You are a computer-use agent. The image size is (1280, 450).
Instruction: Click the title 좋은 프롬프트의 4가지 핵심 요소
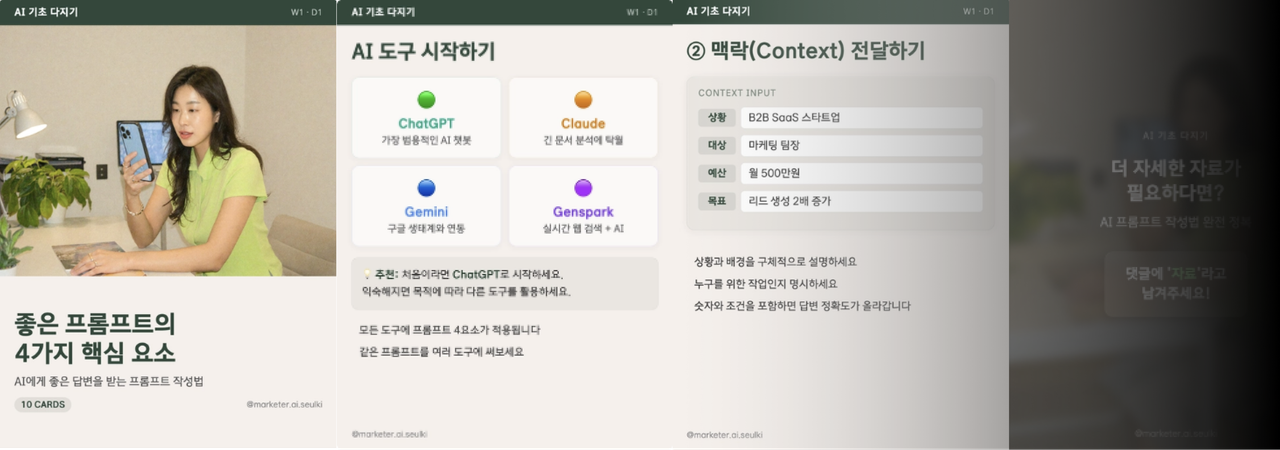point(95,338)
